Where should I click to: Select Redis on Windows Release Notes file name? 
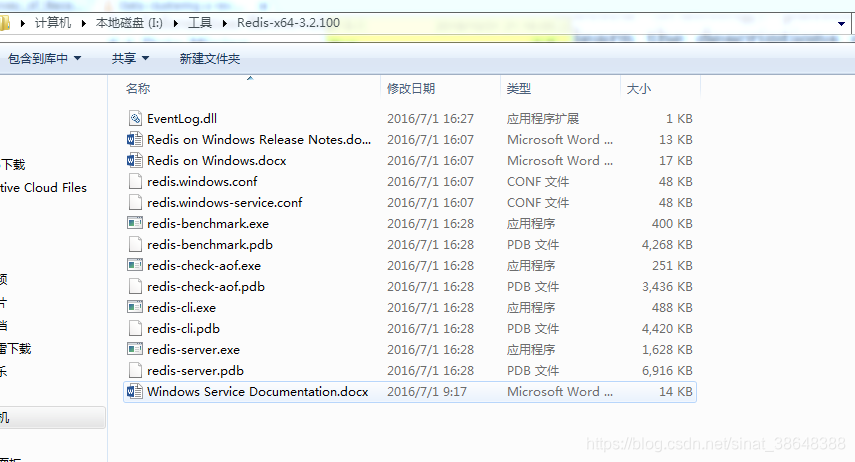259,140
